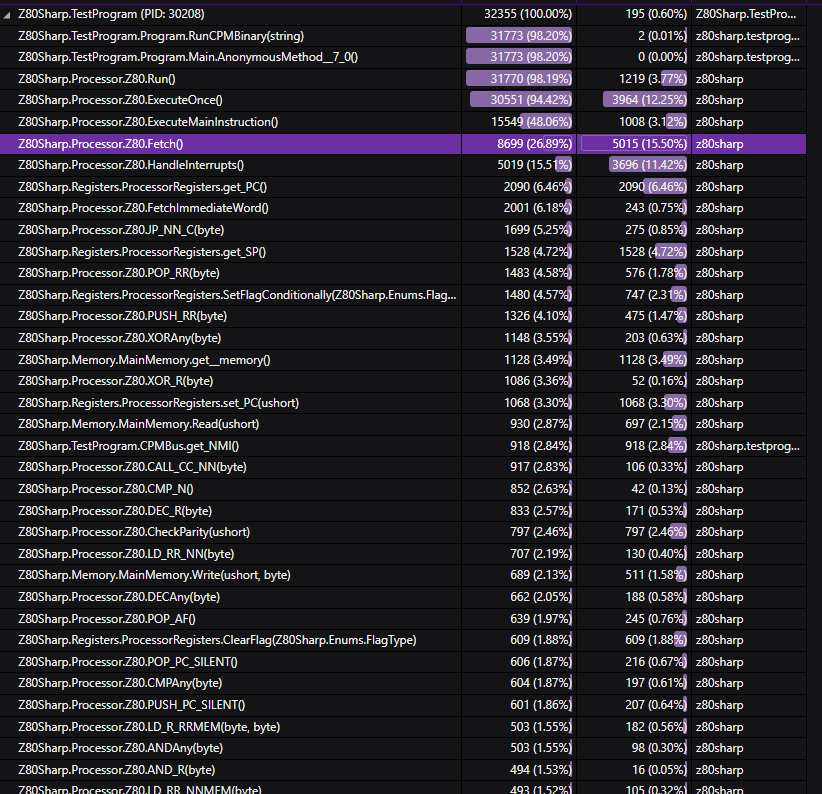This screenshot has height=794, width=822.
Task: Select the Z80.Run() function row
Action: (x=403, y=79)
